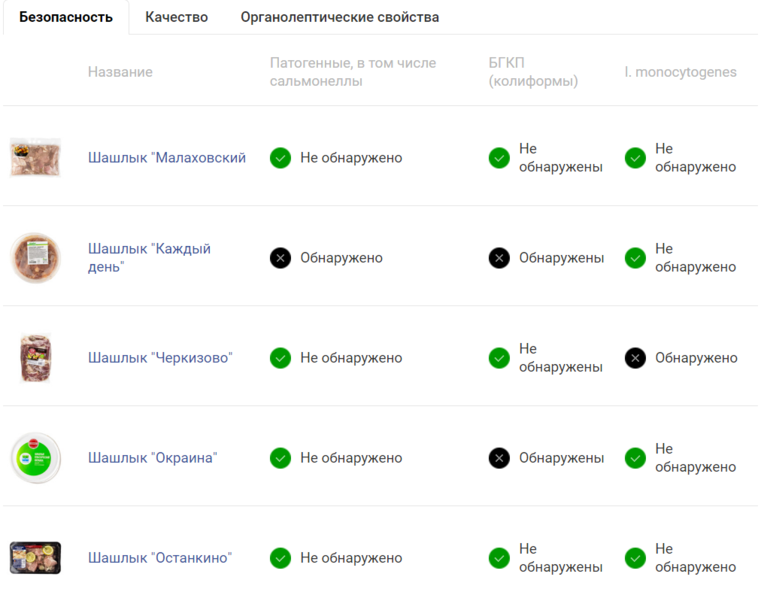Click the Шашлык "Малаховский thumbnail image
Screen dimensions: 770x598
pos(35,158)
